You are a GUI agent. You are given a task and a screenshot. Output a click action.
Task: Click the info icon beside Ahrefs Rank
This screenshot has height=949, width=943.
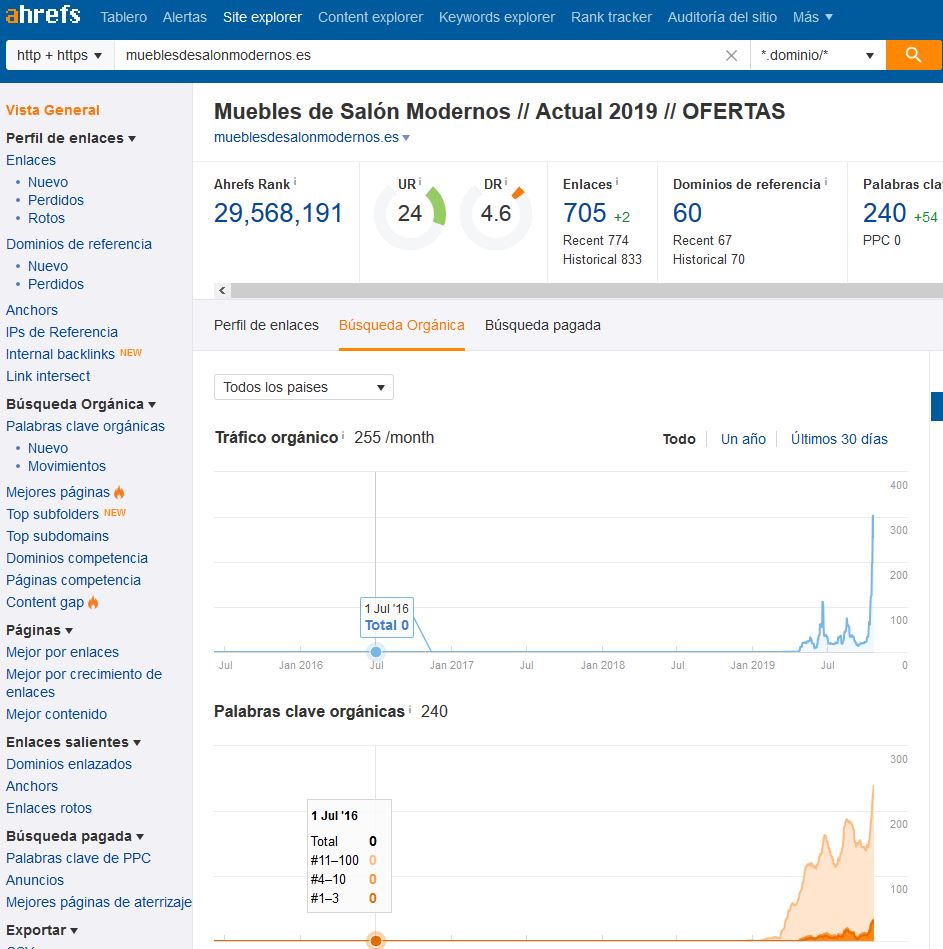[x=295, y=181]
